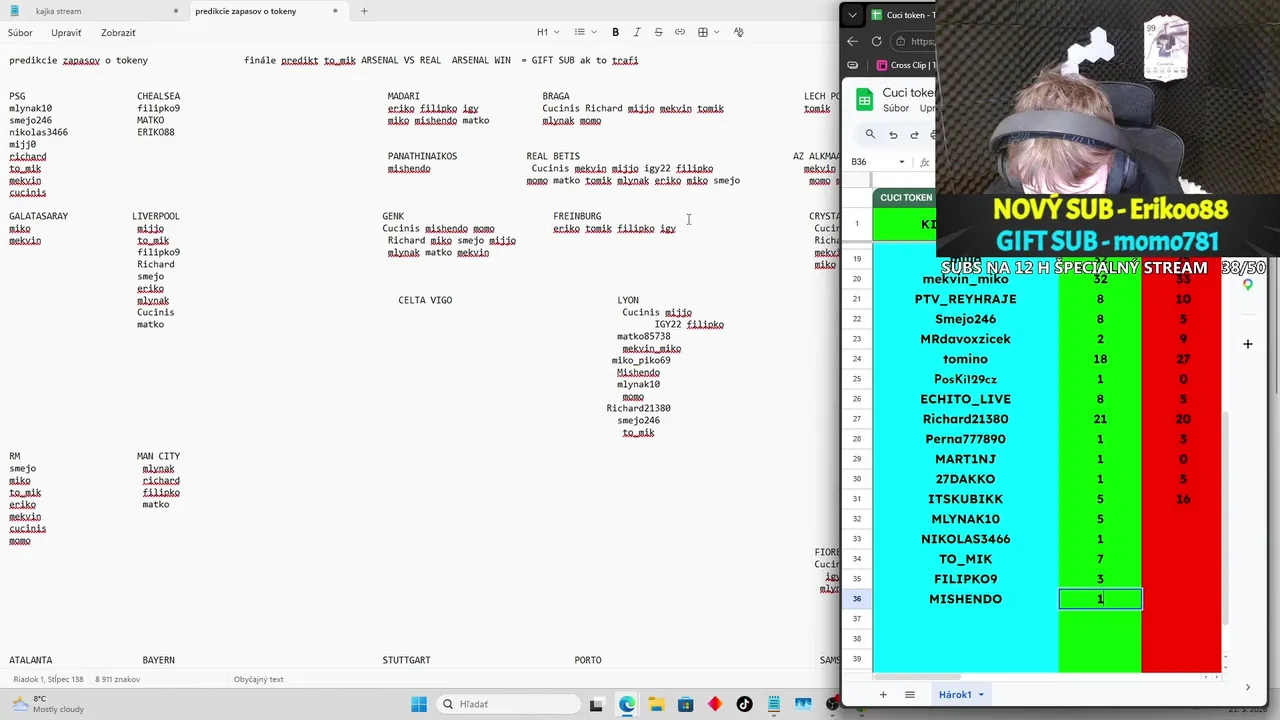
Task: Select the predikcie zapasov o tokeny tab
Action: point(246,11)
